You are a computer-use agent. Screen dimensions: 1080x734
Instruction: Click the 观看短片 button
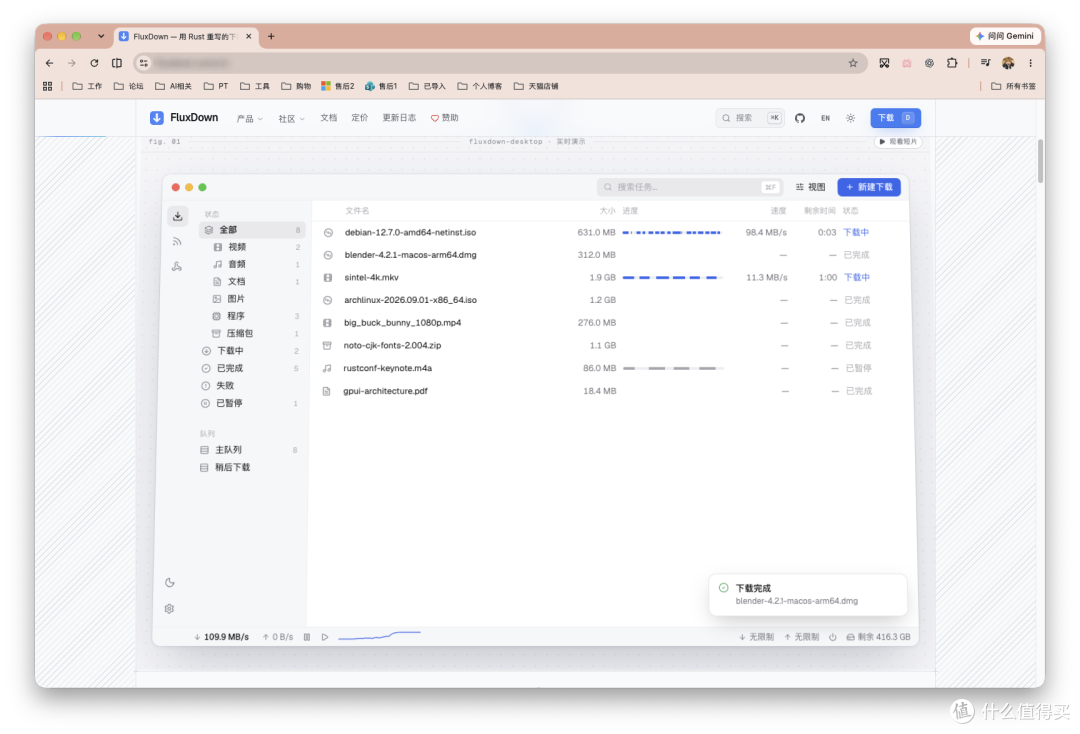click(897, 141)
